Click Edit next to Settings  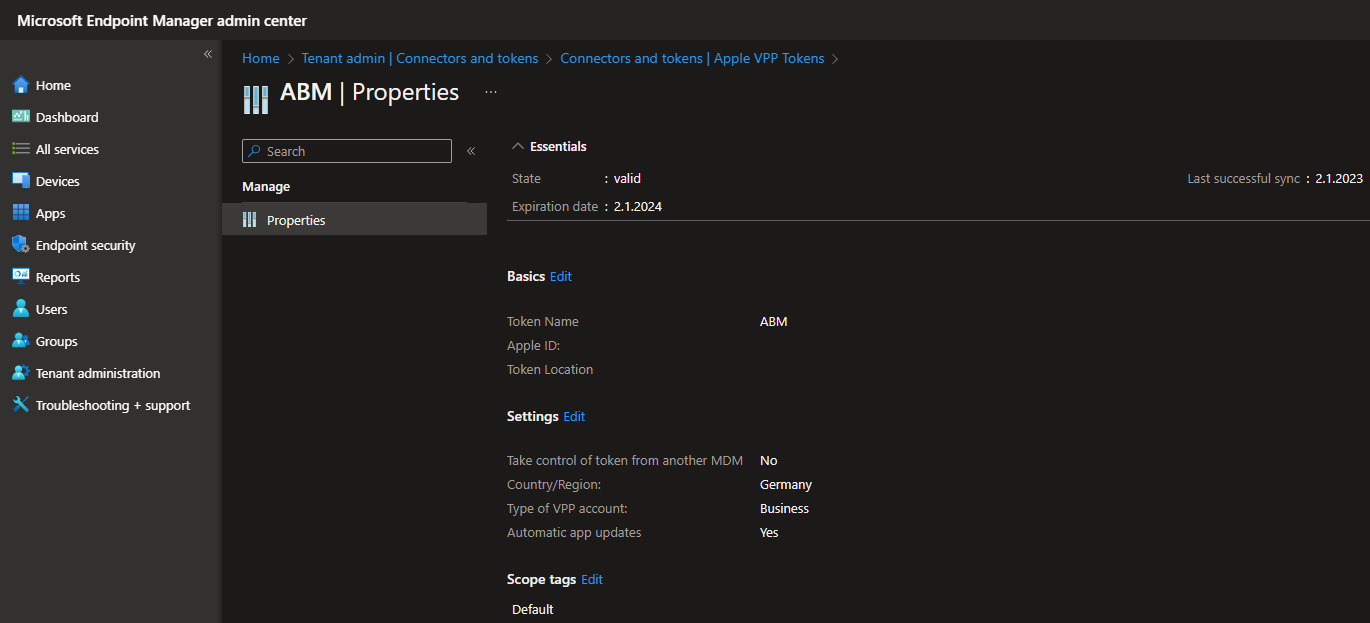tap(574, 416)
